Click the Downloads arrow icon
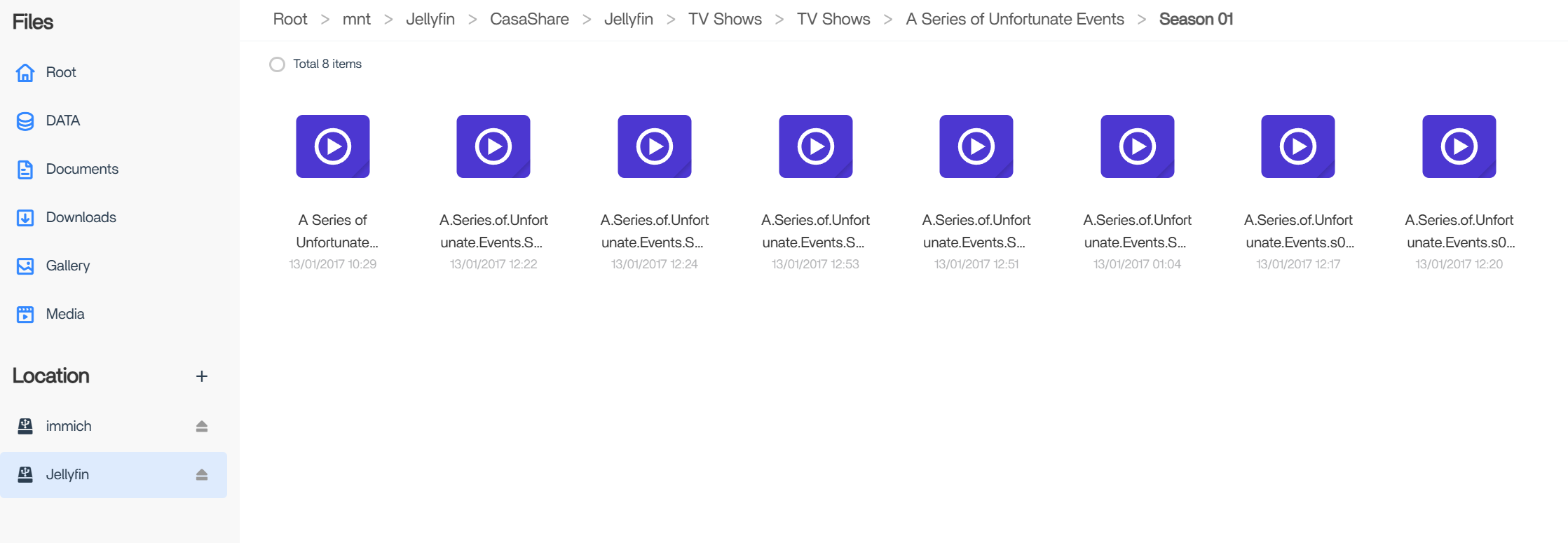1568x543 pixels. [x=25, y=218]
